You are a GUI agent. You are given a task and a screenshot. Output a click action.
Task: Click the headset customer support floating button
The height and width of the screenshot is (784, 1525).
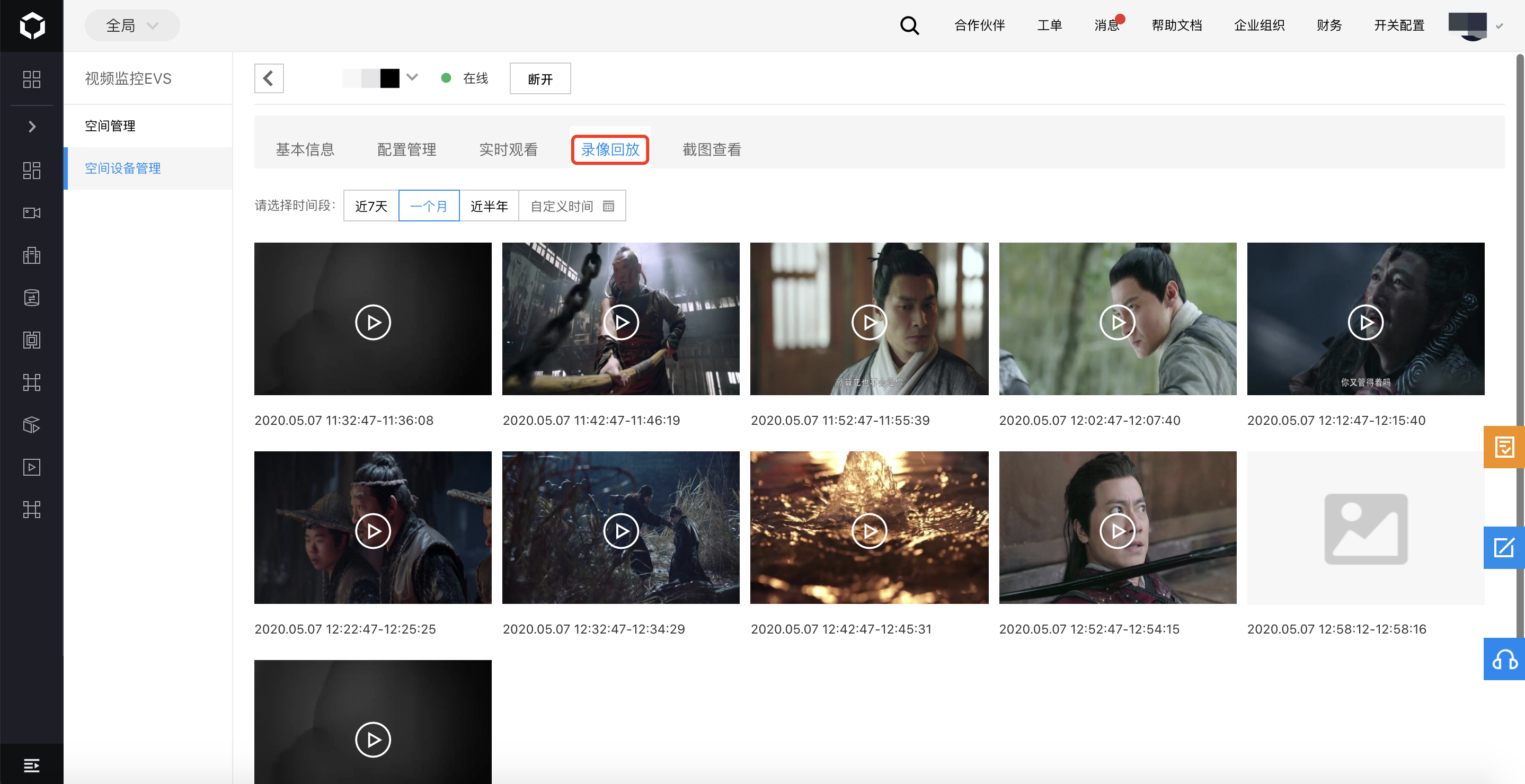[1504, 658]
